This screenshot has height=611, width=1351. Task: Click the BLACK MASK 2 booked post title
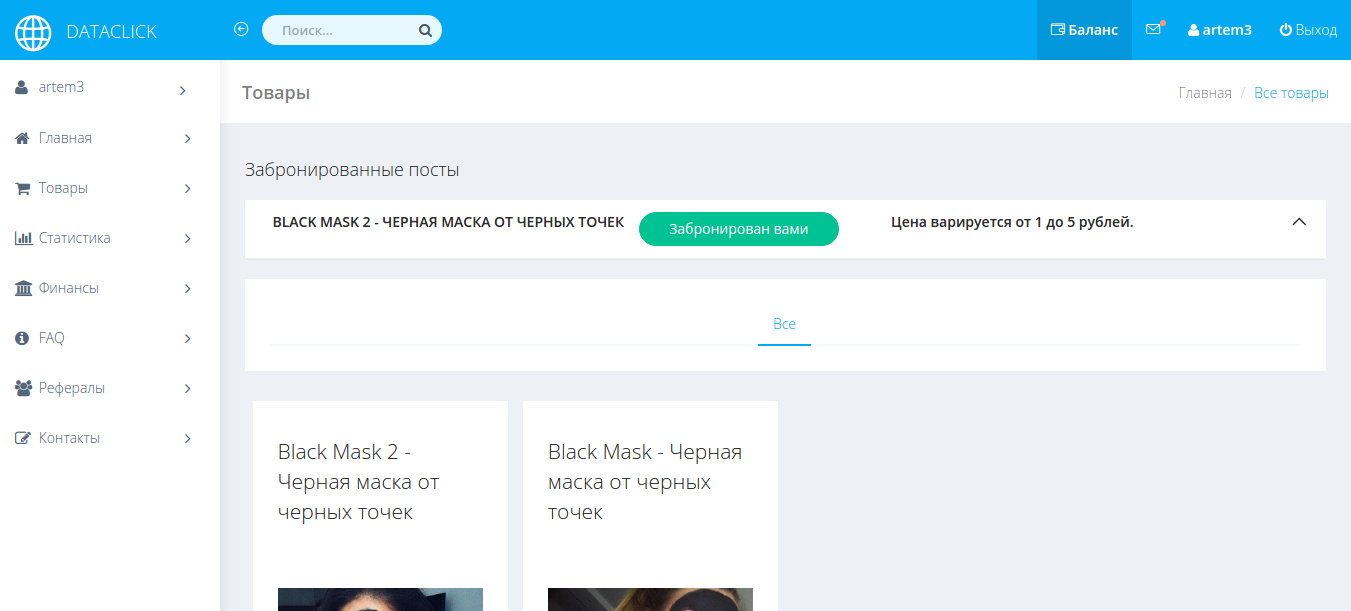(448, 222)
